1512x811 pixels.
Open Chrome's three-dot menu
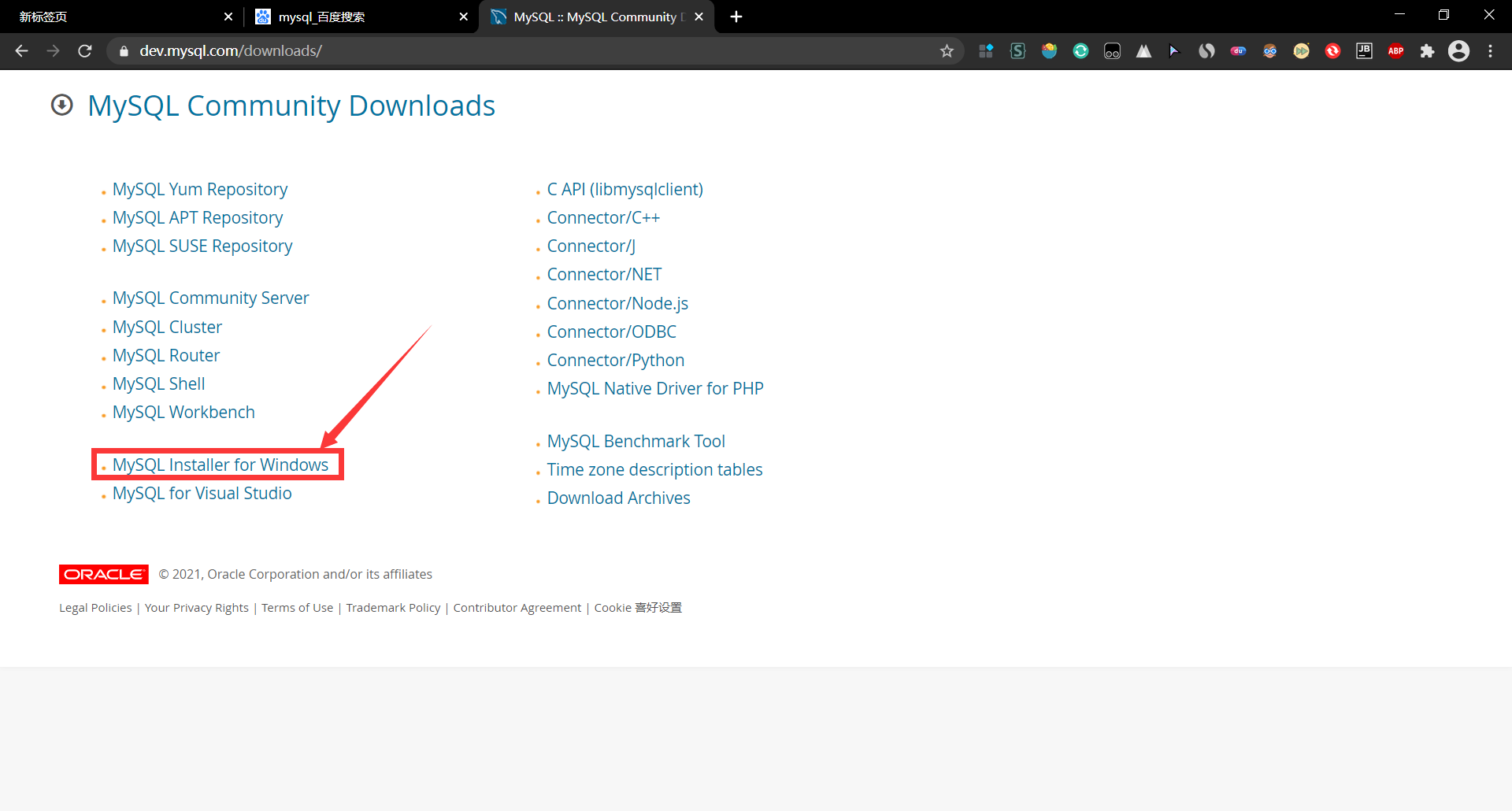coord(1492,50)
